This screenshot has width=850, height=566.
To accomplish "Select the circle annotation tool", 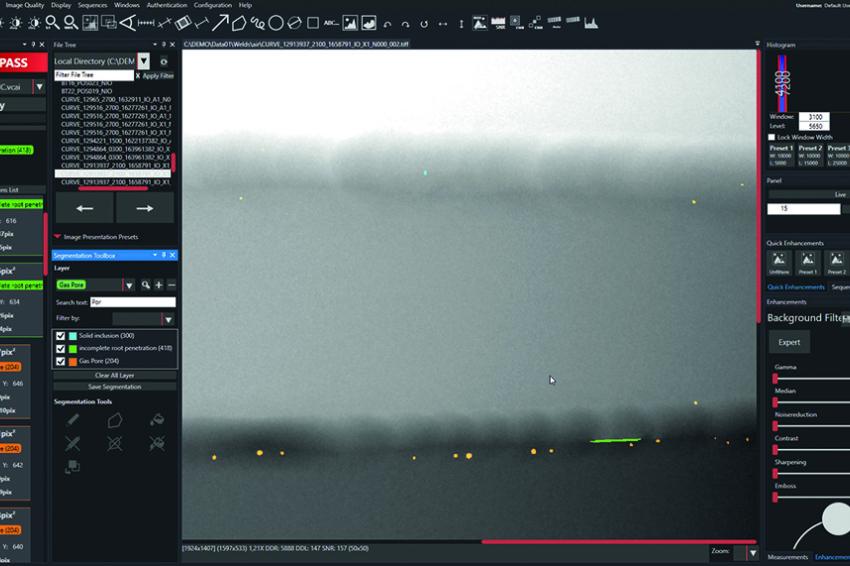I will [276, 23].
